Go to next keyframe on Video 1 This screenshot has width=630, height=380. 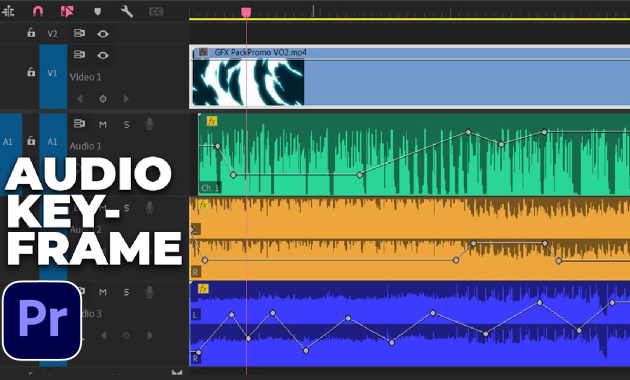(126, 99)
